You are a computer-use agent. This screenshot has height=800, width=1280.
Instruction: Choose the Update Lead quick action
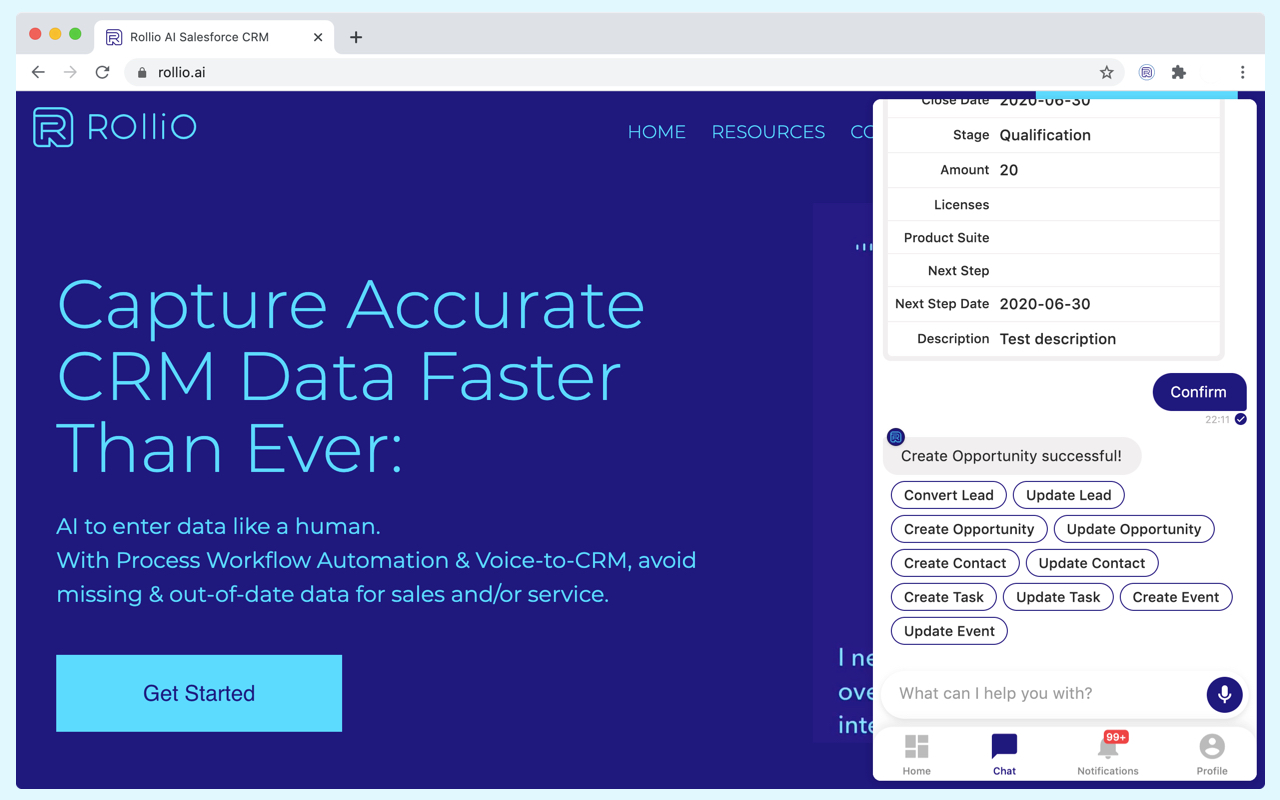click(x=1069, y=495)
